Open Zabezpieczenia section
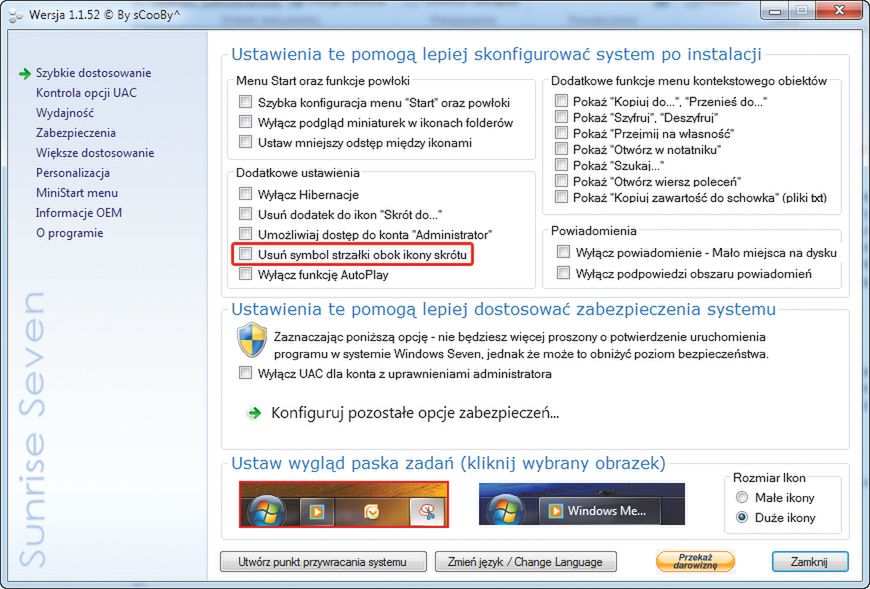This screenshot has height=589, width=870. [76, 133]
